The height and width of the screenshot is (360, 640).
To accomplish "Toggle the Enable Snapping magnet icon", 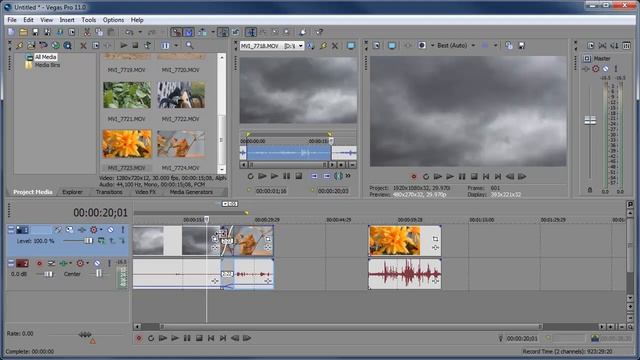I will [176, 32].
